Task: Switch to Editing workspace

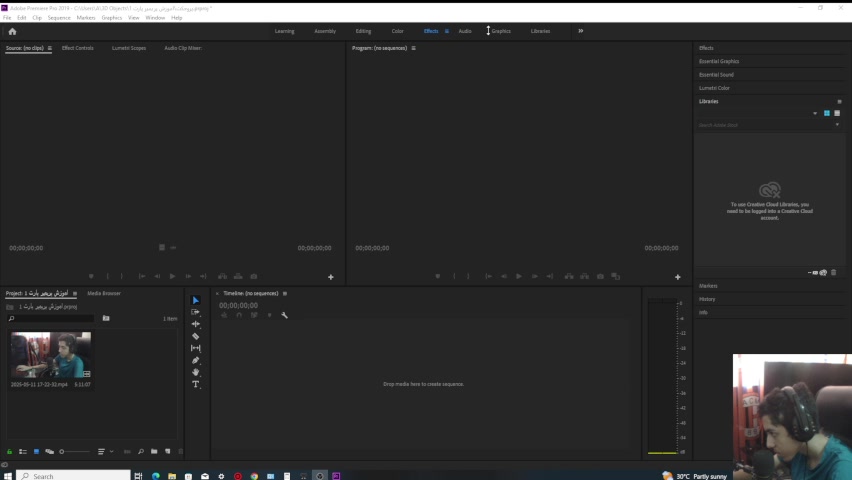Action: [x=364, y=31]
